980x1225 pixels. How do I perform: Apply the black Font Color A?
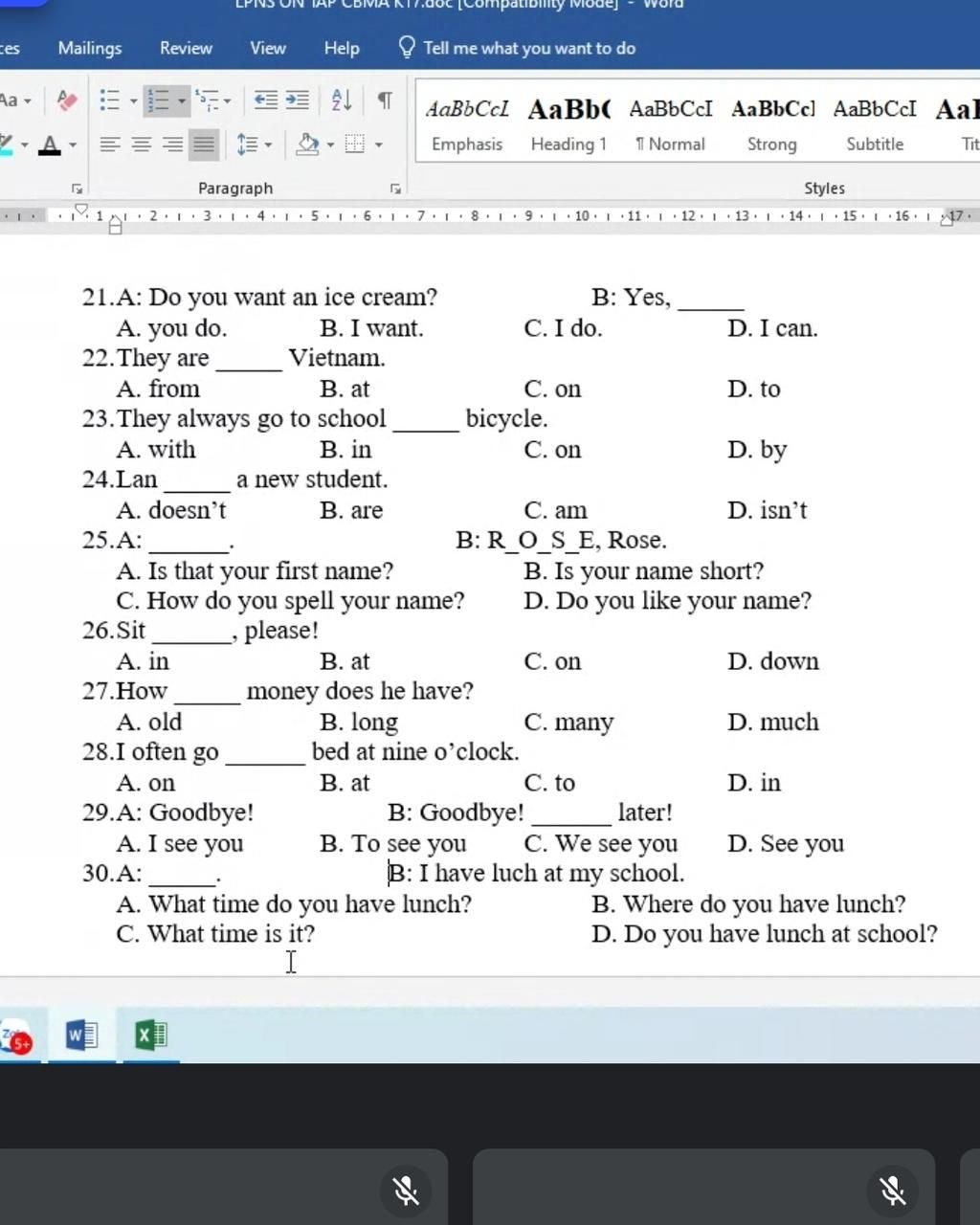pos(50,145)
